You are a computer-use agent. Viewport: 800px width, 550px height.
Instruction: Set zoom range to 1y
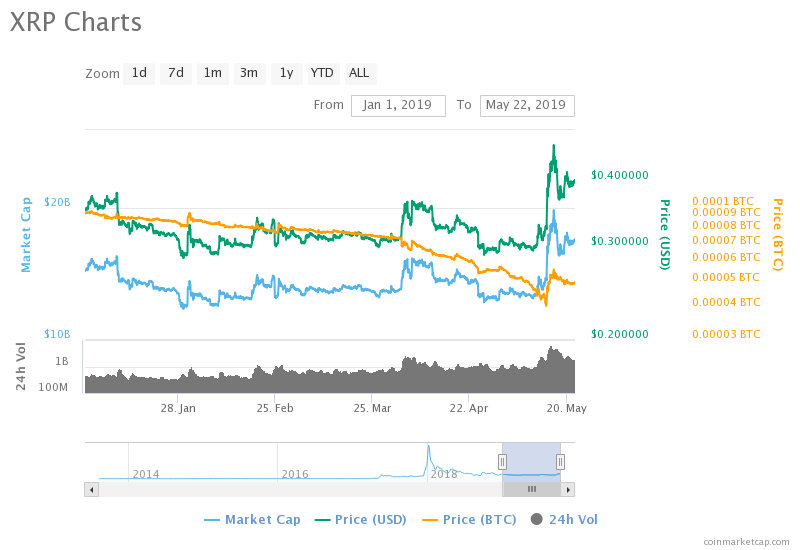click(x=287, y=73)
